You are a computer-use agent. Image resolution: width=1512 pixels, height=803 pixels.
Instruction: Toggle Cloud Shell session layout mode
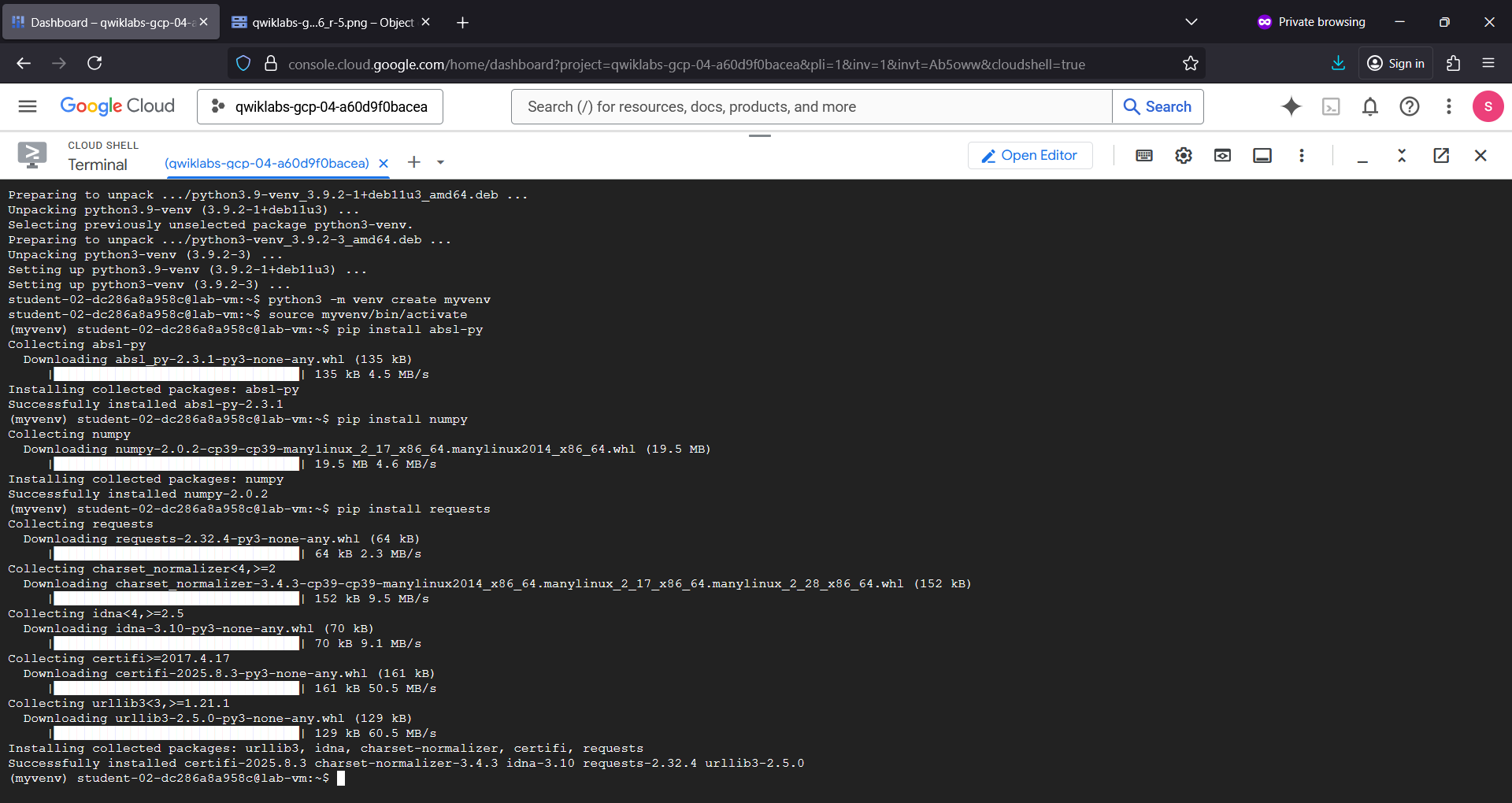tap(1262, 156)
